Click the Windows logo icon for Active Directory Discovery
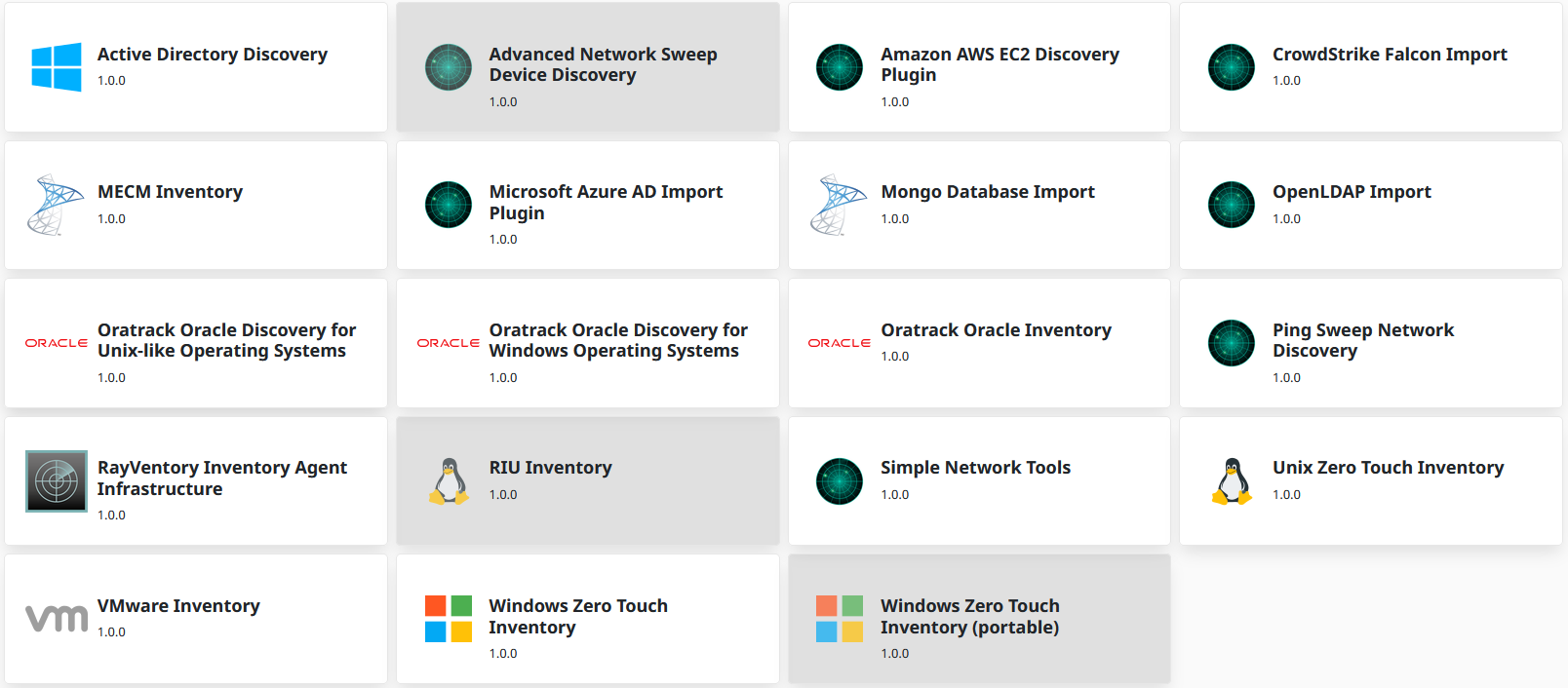The height and width of the screenshot is (688, 1568). 57,67
